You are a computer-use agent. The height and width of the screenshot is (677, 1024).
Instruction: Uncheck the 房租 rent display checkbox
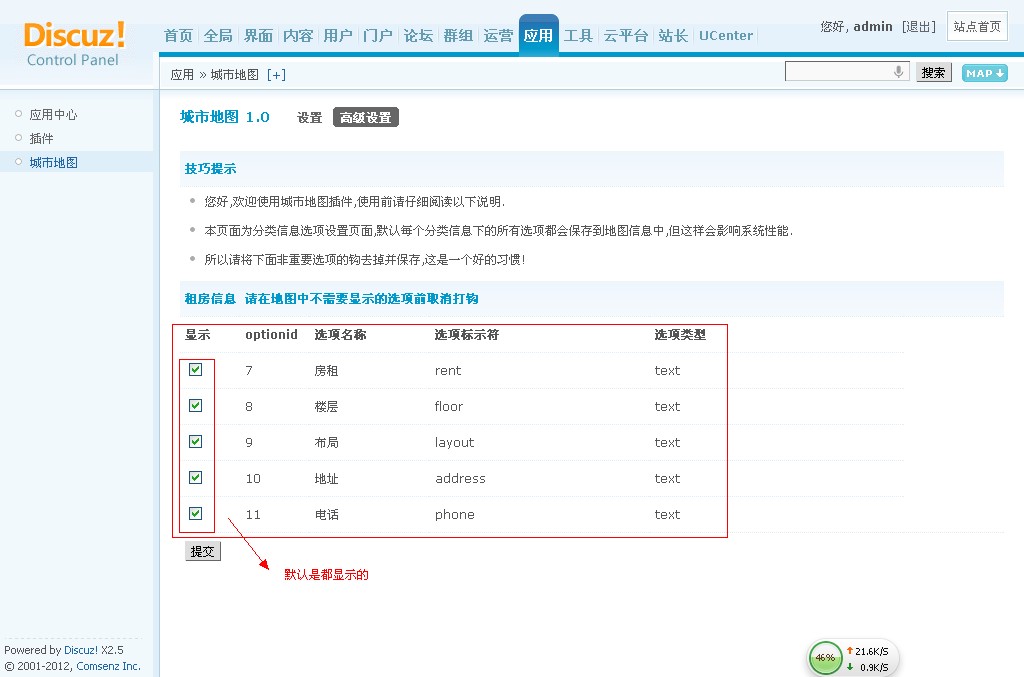pyautogui.click(x=196, y=370)
